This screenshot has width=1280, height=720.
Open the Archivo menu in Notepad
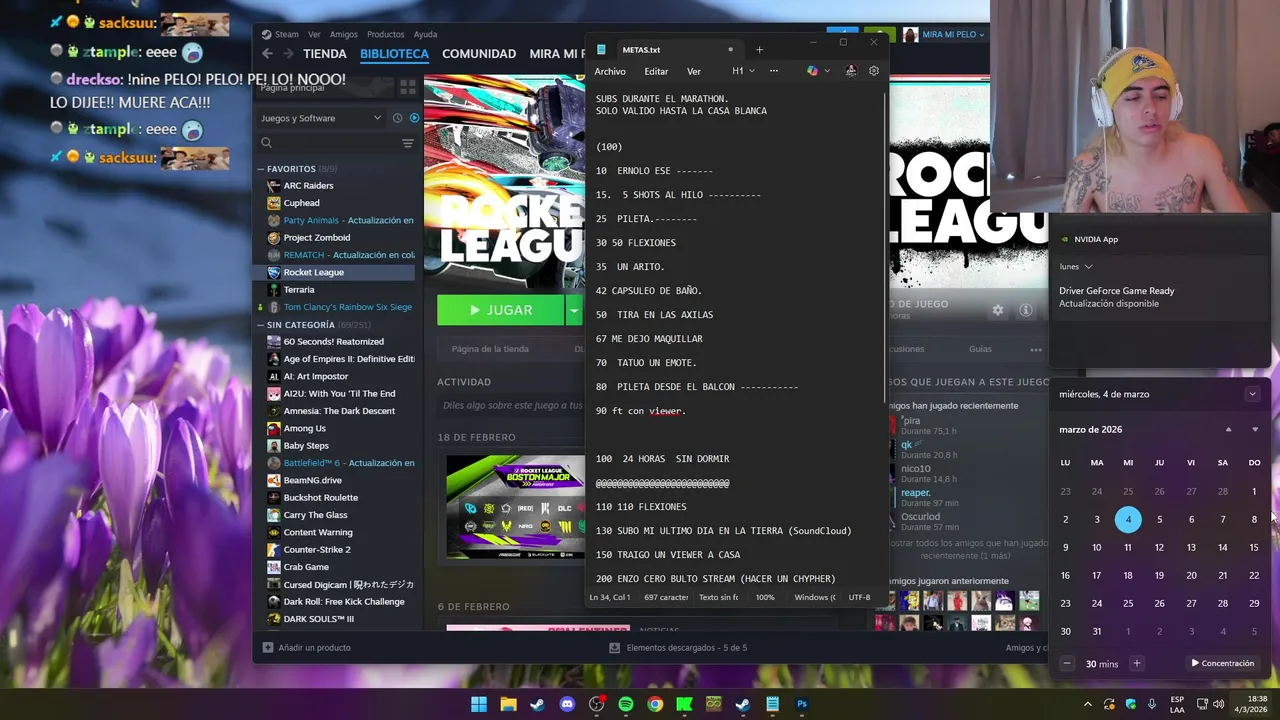(x=610, y=71)
